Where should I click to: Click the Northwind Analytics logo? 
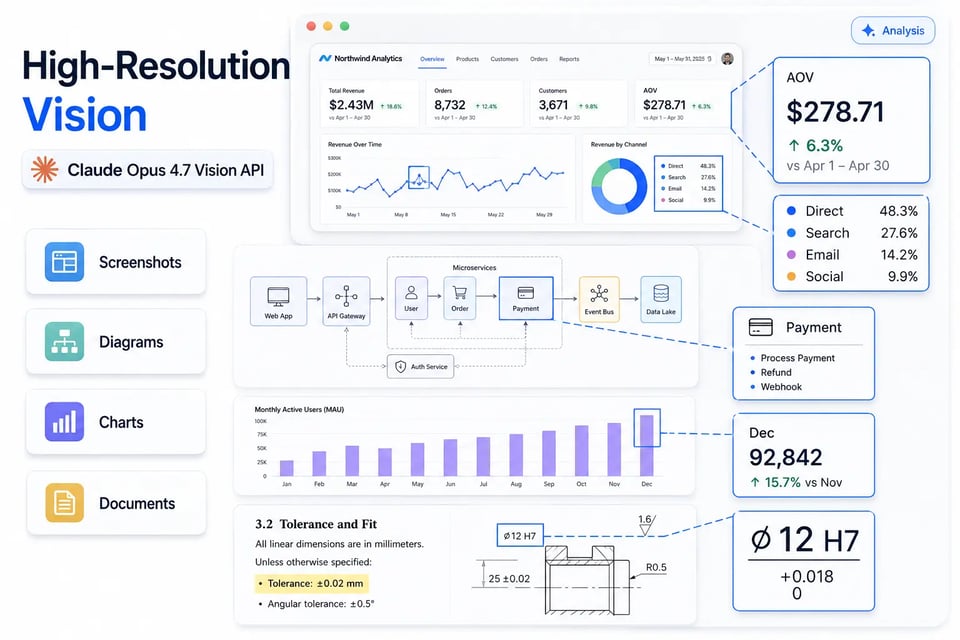point(361,59)
